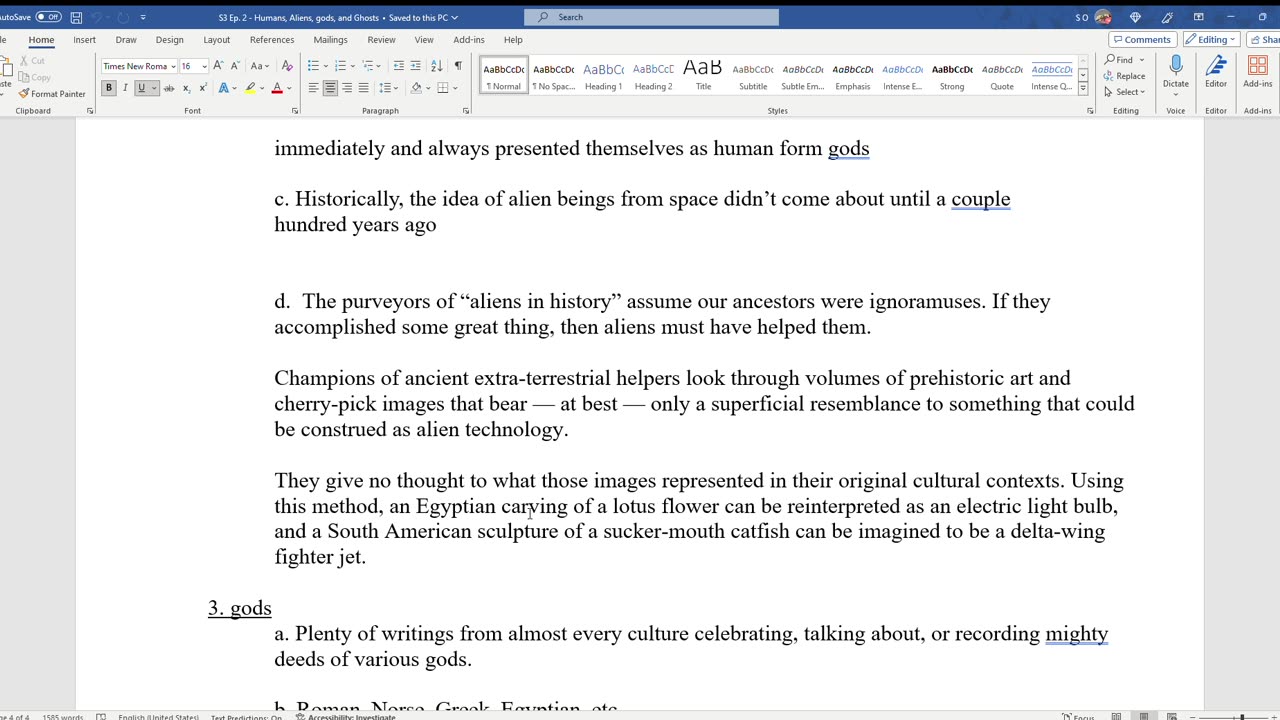Toggle Center alignment button
Viewport: 1280px width, 720px height.
[x=330, y=88]
